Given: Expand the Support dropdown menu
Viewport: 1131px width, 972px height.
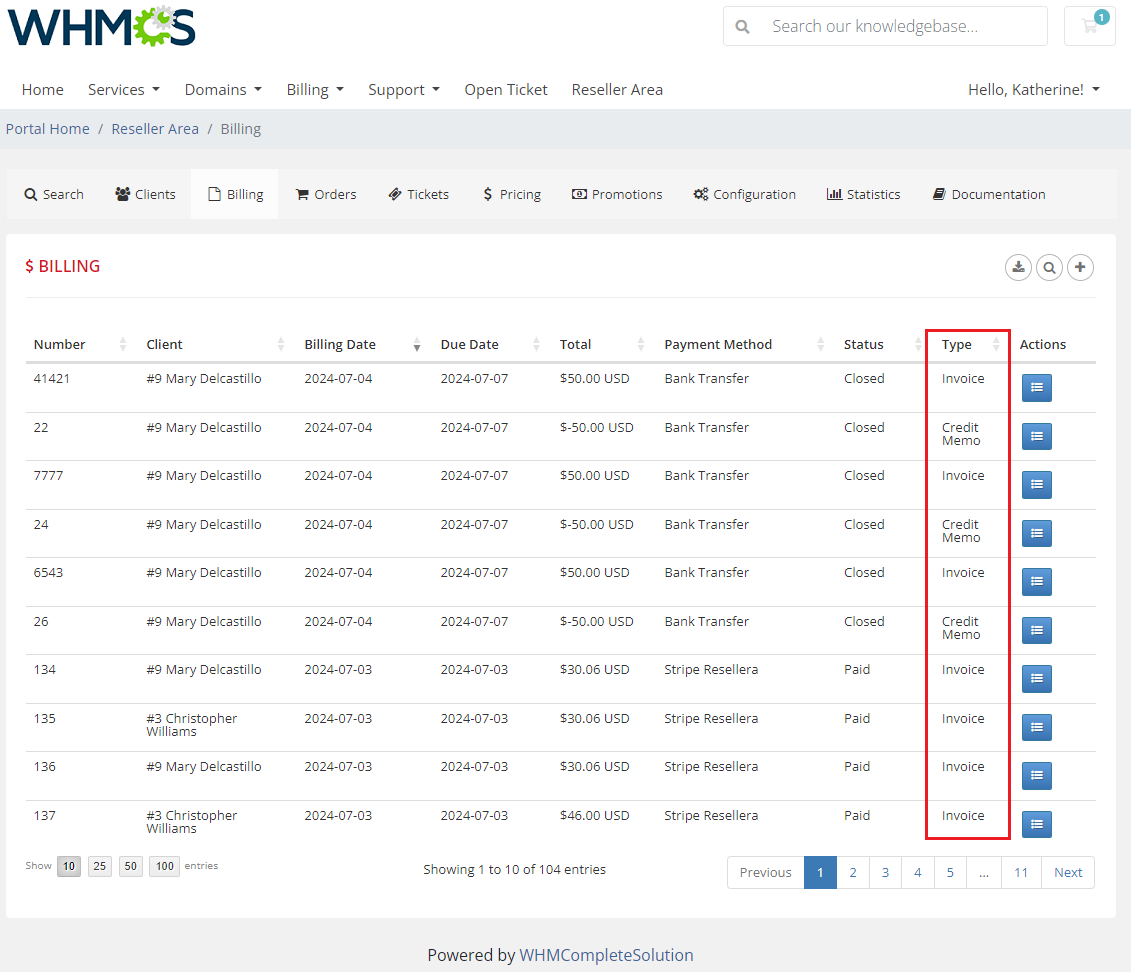Looking at the screenshot, I should click(x=404, y=89).
